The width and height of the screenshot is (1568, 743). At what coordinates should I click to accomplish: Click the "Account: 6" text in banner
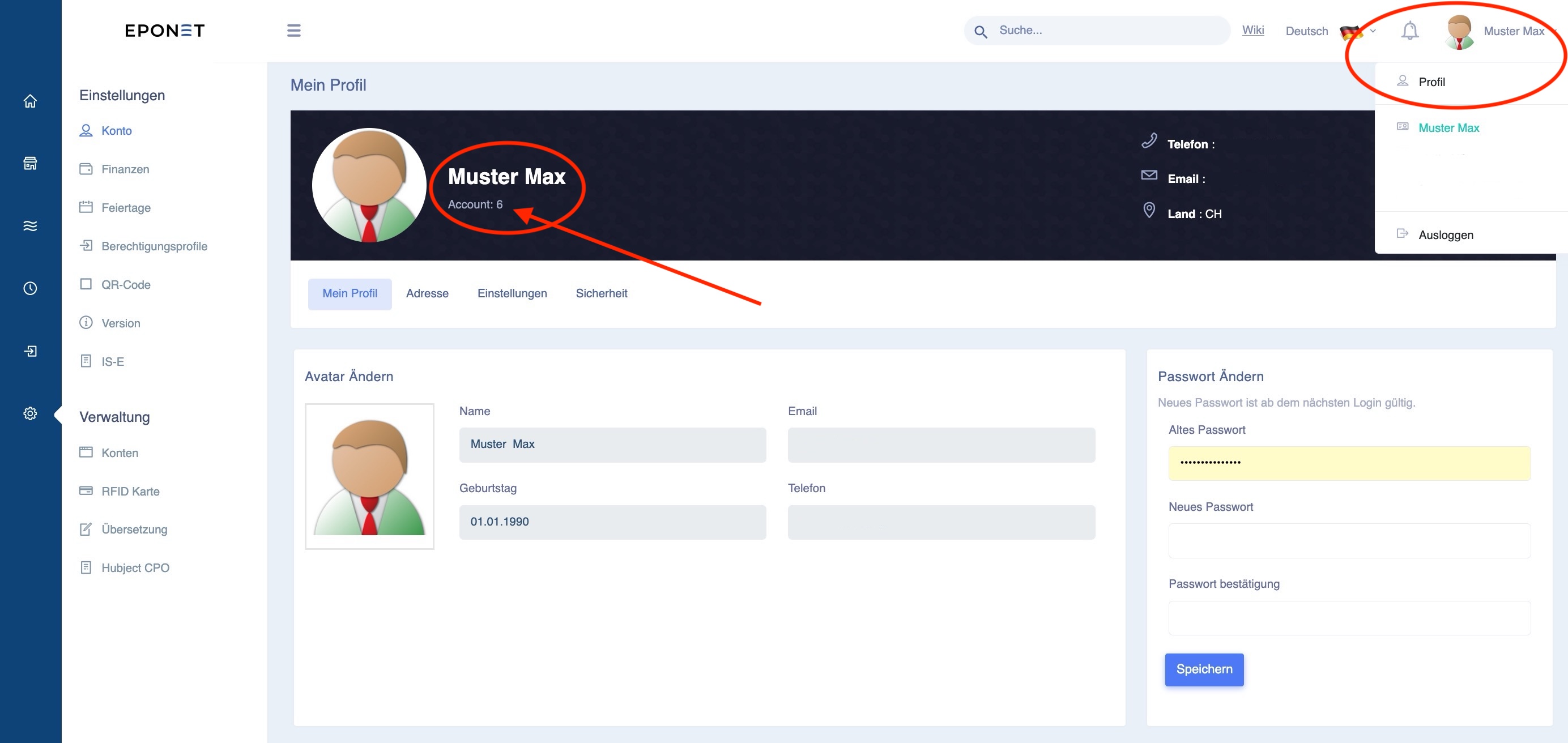(x=475, y=204)
